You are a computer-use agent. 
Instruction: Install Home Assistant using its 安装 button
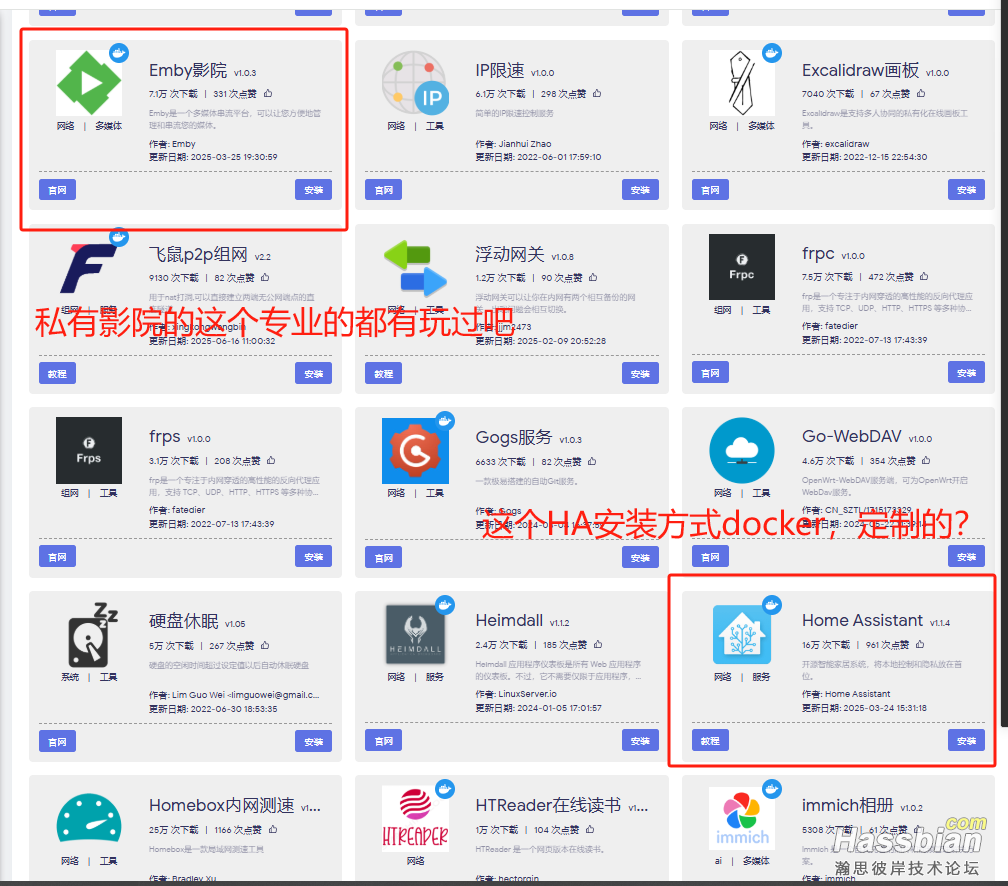[x=966, y=741]
